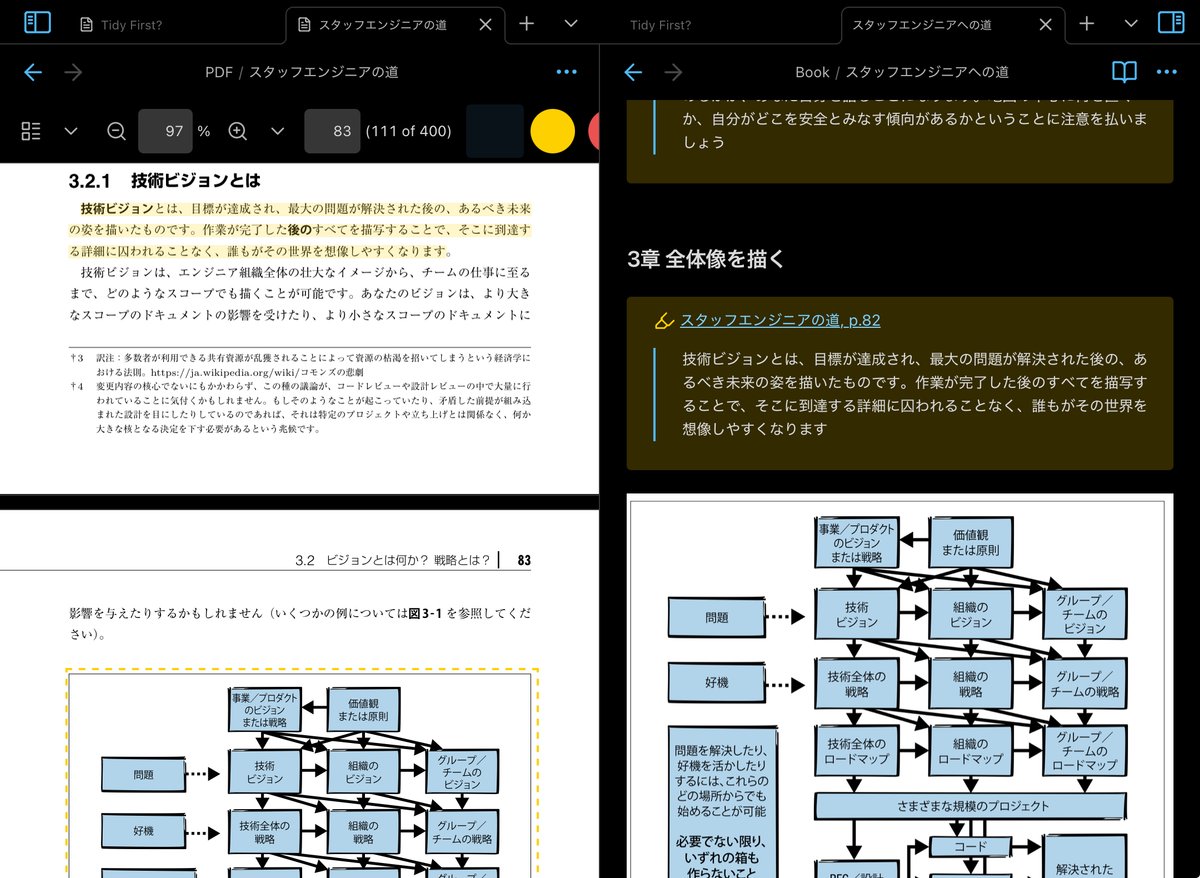Go forward in left PDF pane
Viewport: 1200px width, 878px height.
coord(73,72)
